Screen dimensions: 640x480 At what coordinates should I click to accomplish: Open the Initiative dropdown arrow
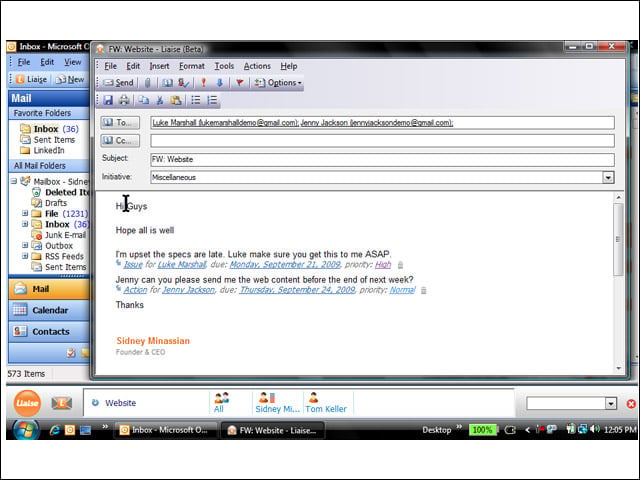[x=608, y=178]
